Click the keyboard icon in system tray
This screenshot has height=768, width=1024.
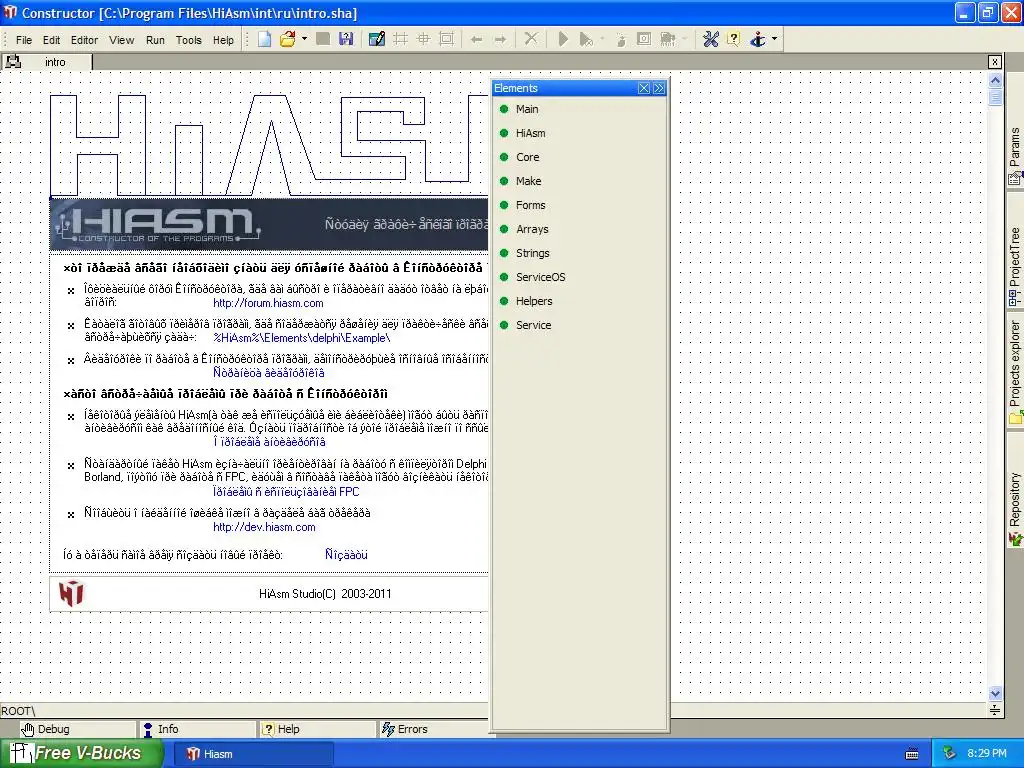[912, 754]
